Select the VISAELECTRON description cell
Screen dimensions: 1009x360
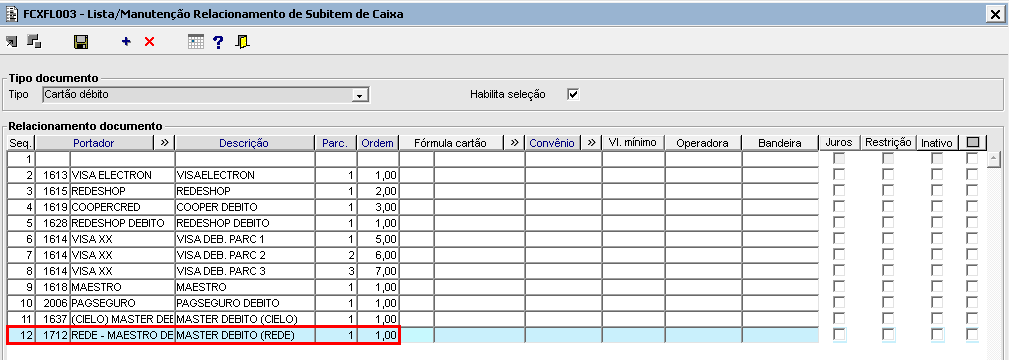245,175
